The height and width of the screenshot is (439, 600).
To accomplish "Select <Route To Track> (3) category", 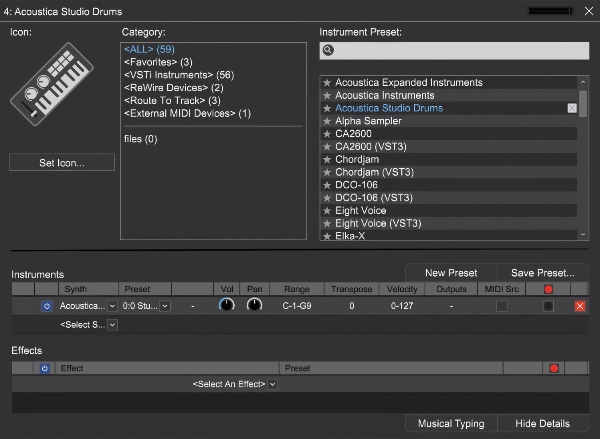I will tap(172, 101).
